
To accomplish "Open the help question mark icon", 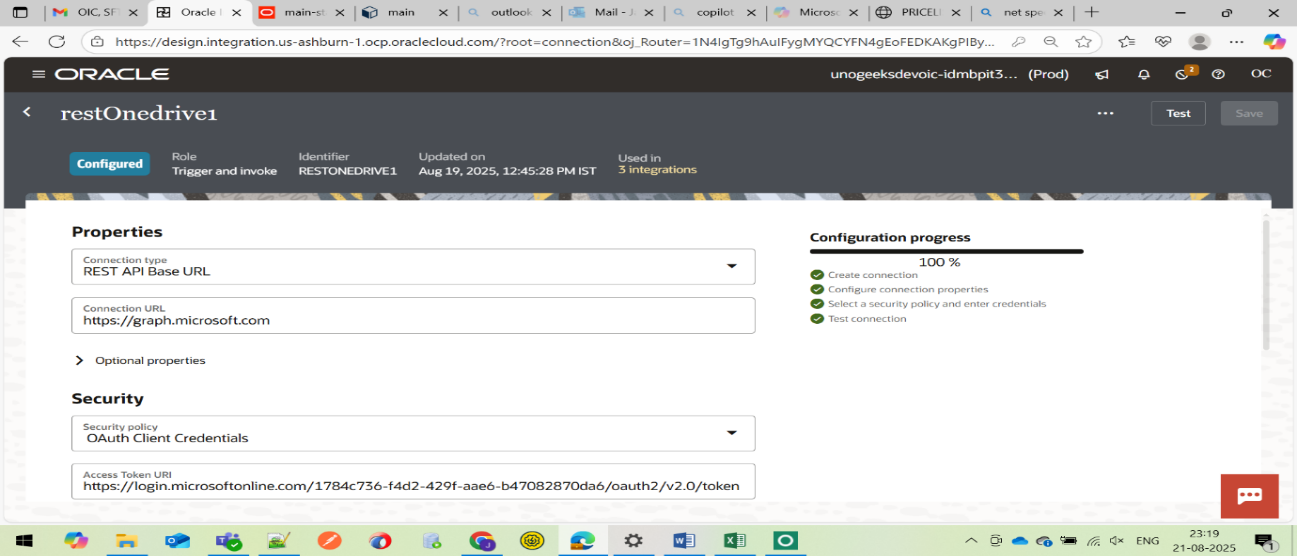I will [x=1218, y=75].
